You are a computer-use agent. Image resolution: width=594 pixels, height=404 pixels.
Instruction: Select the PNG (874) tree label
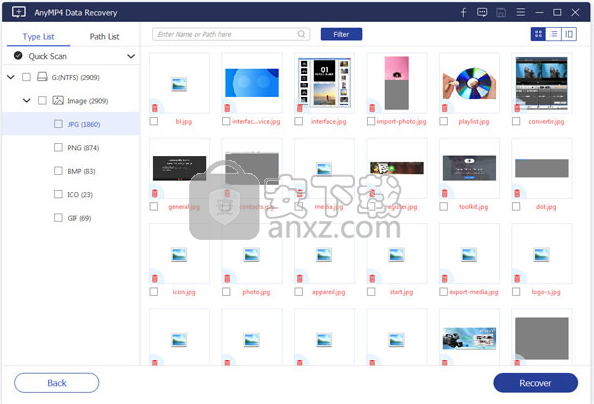[83, 148]
